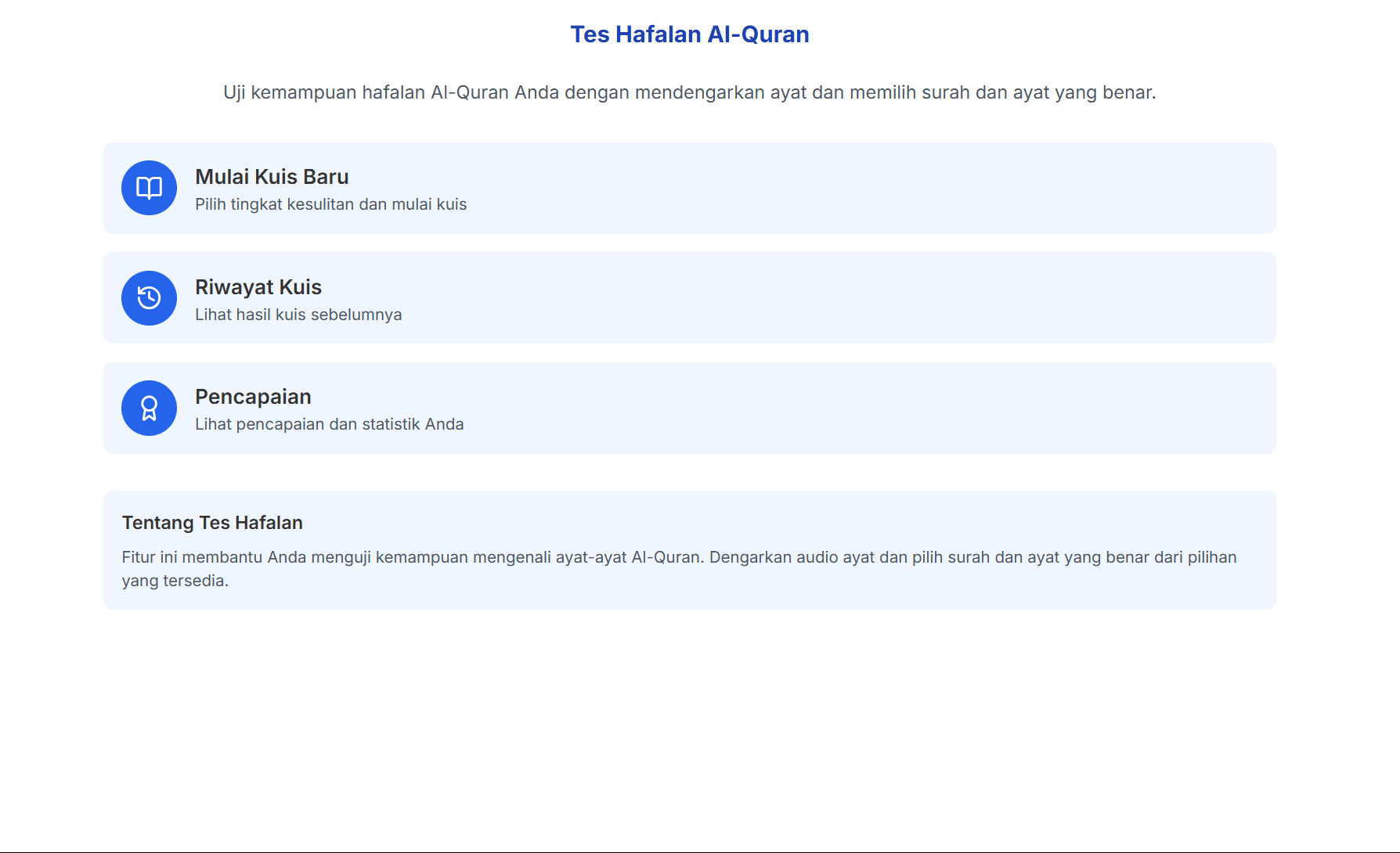Image resolution: width=1400 pixels, height=853 pixels.
Task: Click 'Pilih tingkat kesulitan dan mulai kuis' text
Action: pyautogui.click(x=330, y=204)
